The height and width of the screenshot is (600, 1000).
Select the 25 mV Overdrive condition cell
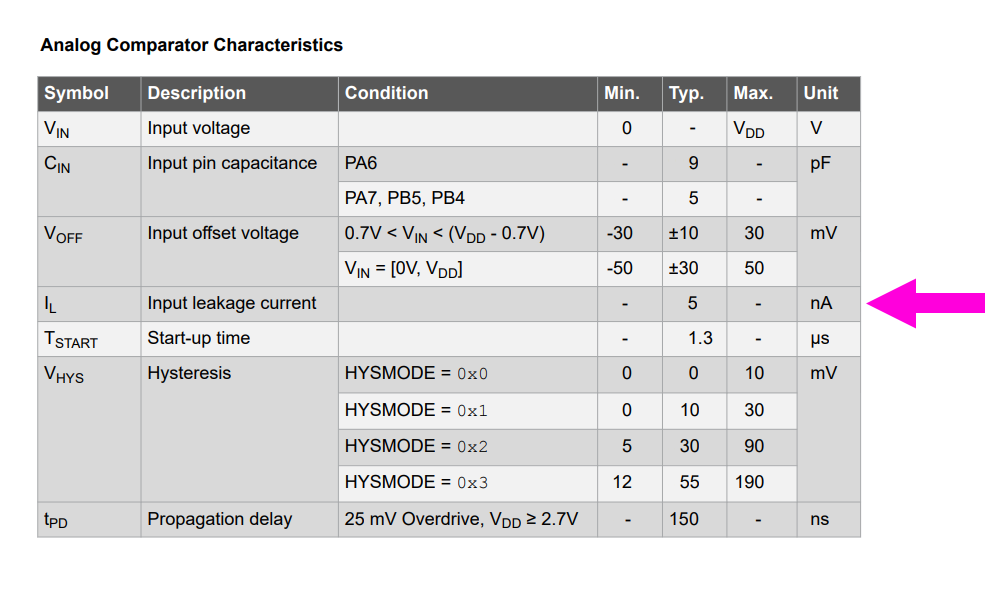467,520
